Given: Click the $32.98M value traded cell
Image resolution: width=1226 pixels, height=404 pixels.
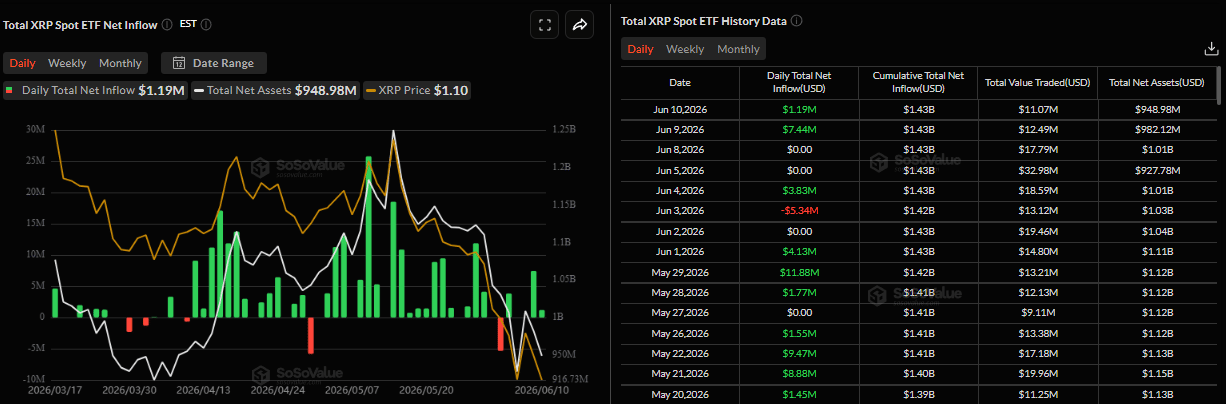Looking at the screenshot, I should pyautogui.click(x=1037, y=169).
